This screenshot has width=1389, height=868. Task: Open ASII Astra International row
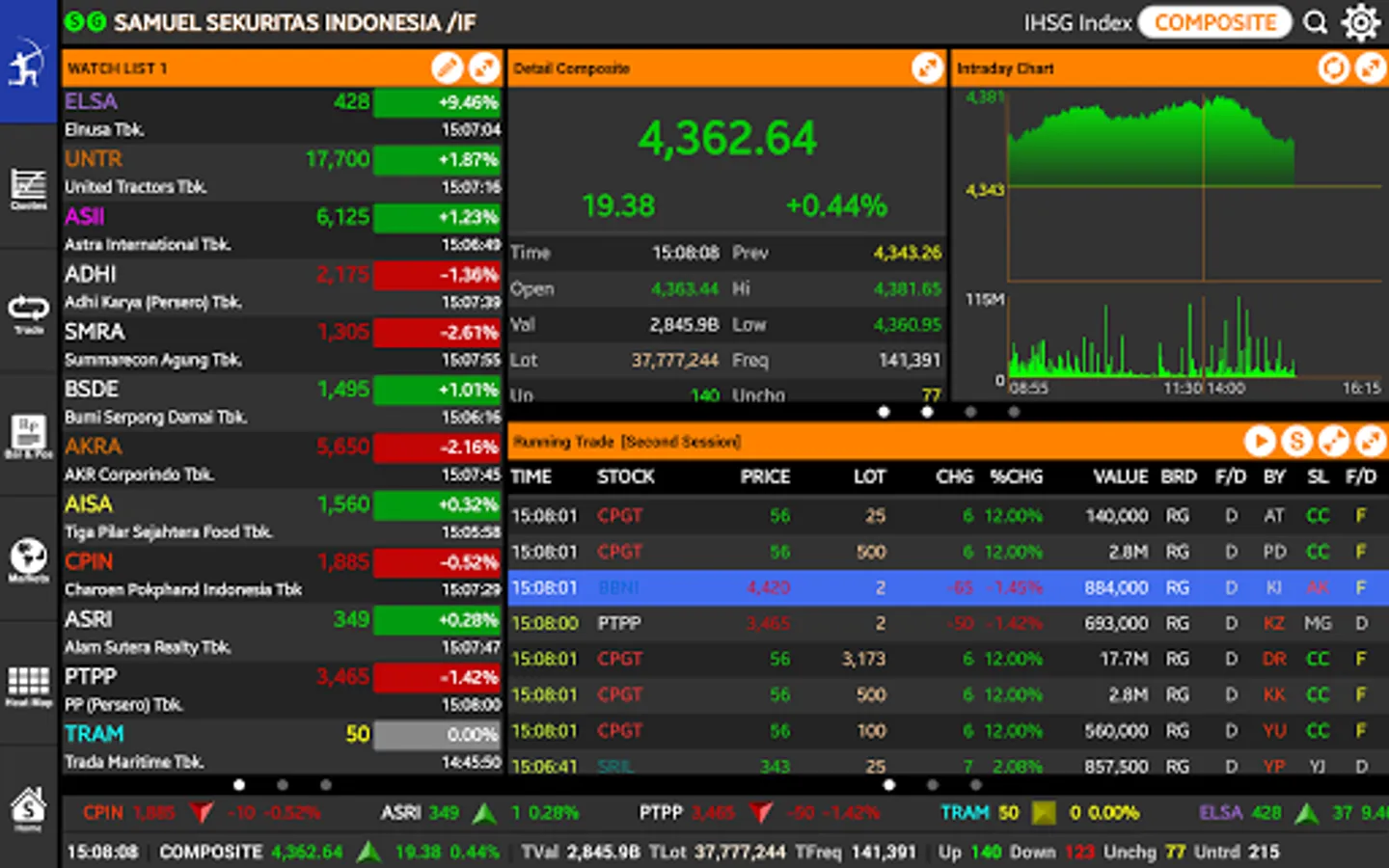pyautogui.click(x=283, y=230)
